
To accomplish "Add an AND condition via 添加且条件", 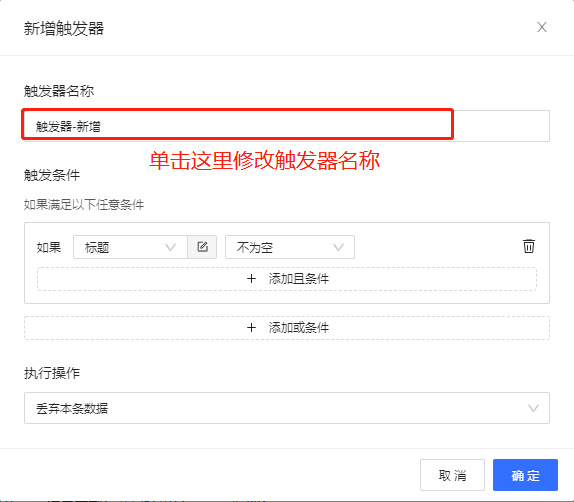I will point(287,279).
